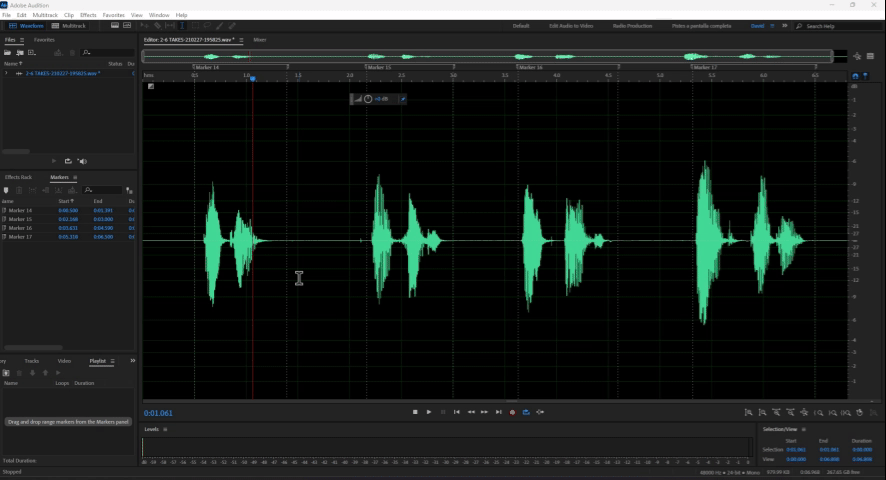Select the Lasso Selection tool
Image resolution: width=886 pixels, height=480 pixels.
tap(207, 26)
